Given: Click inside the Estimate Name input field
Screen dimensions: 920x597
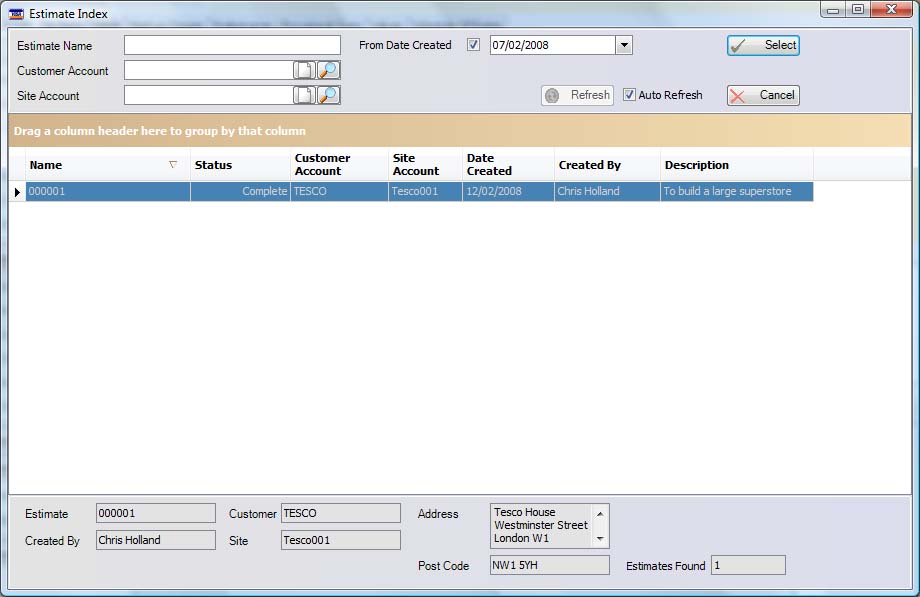Looking at the screenshot, I should click(230, 44).
